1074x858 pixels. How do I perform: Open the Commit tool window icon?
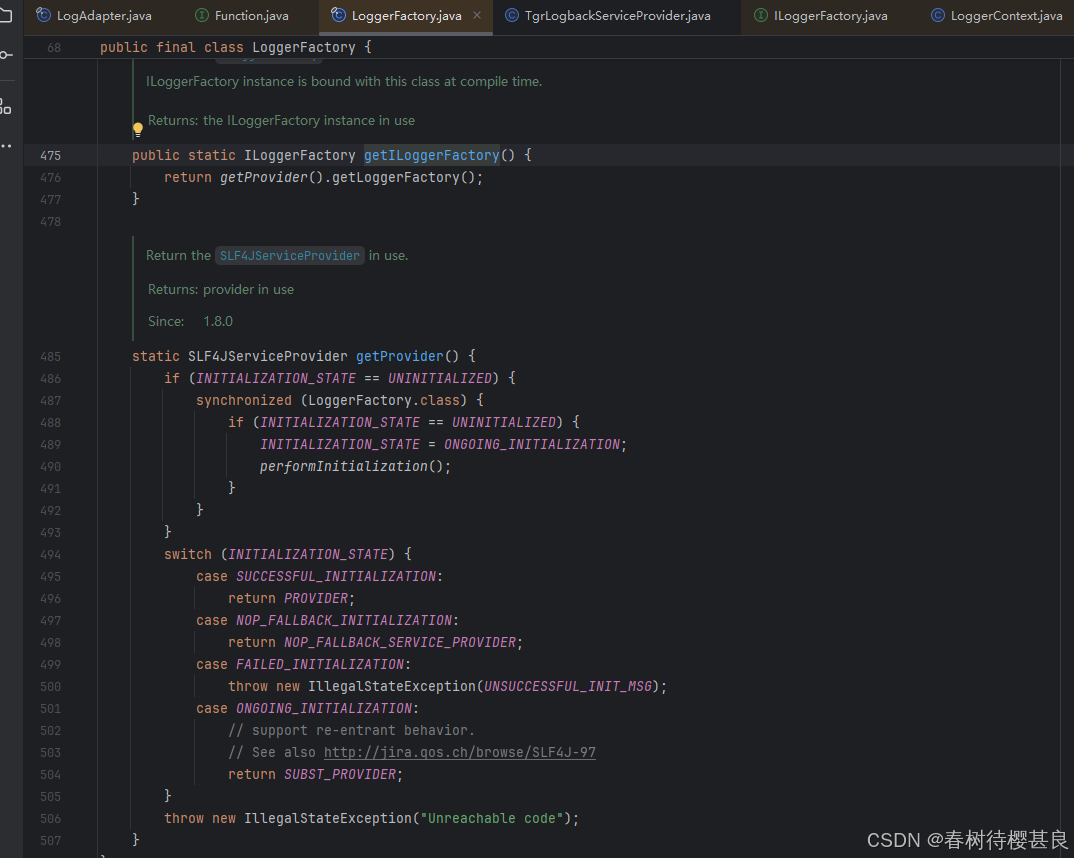click(5, 55)
